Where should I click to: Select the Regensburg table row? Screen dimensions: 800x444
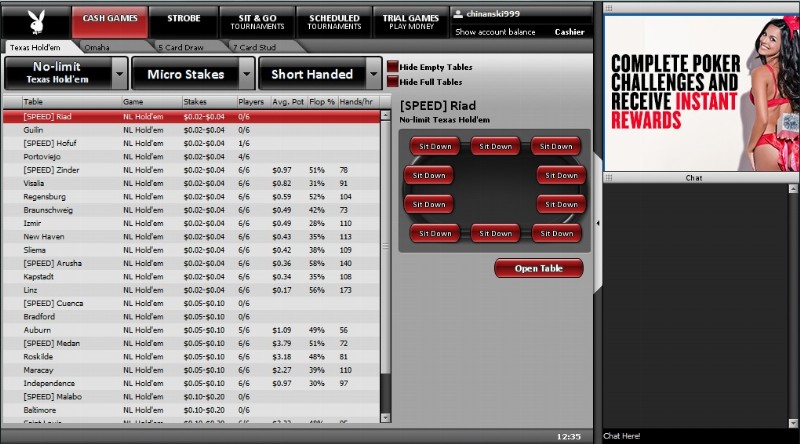coord(191,196)
